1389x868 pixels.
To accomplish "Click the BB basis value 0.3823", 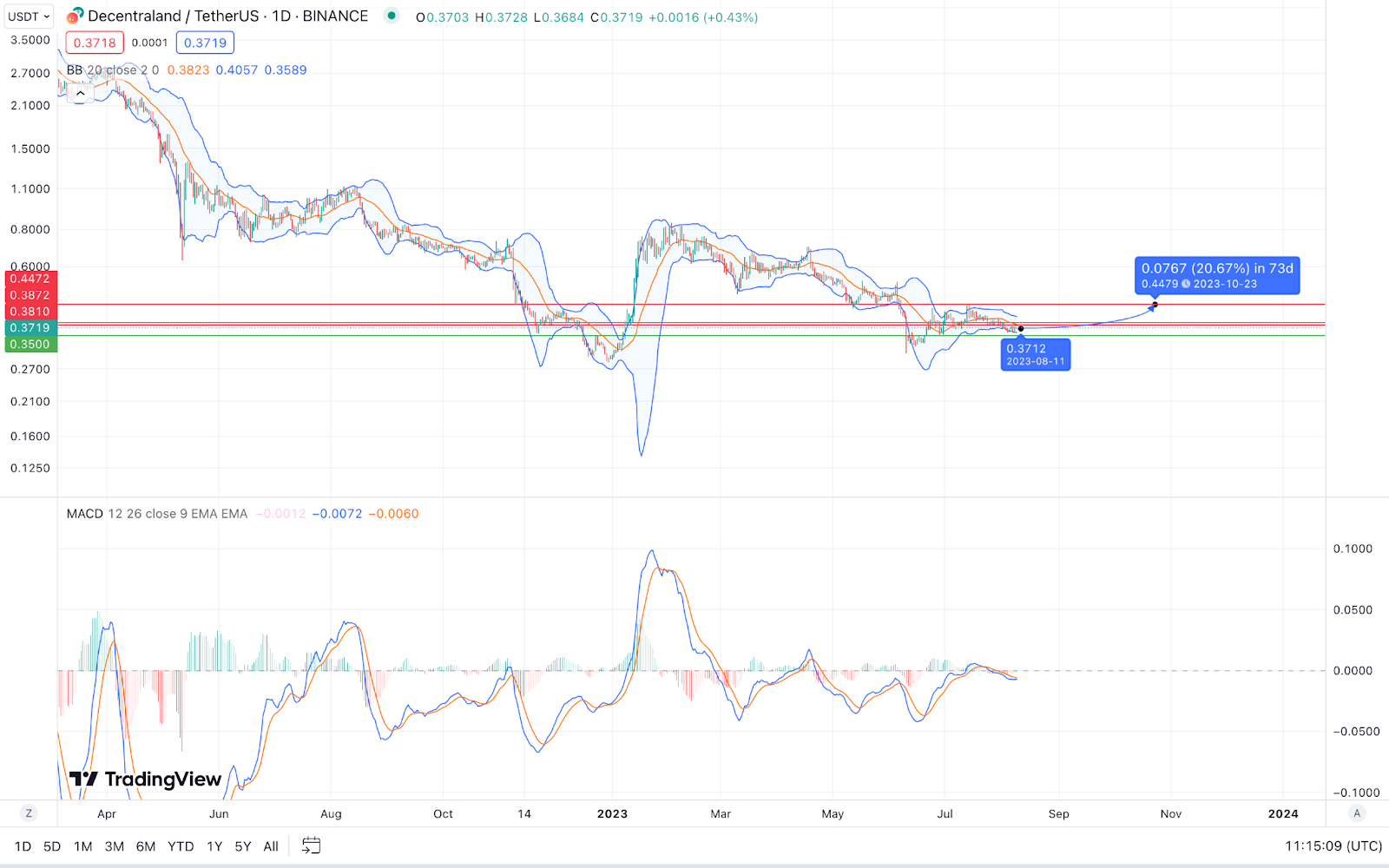I will click(188, 70).
